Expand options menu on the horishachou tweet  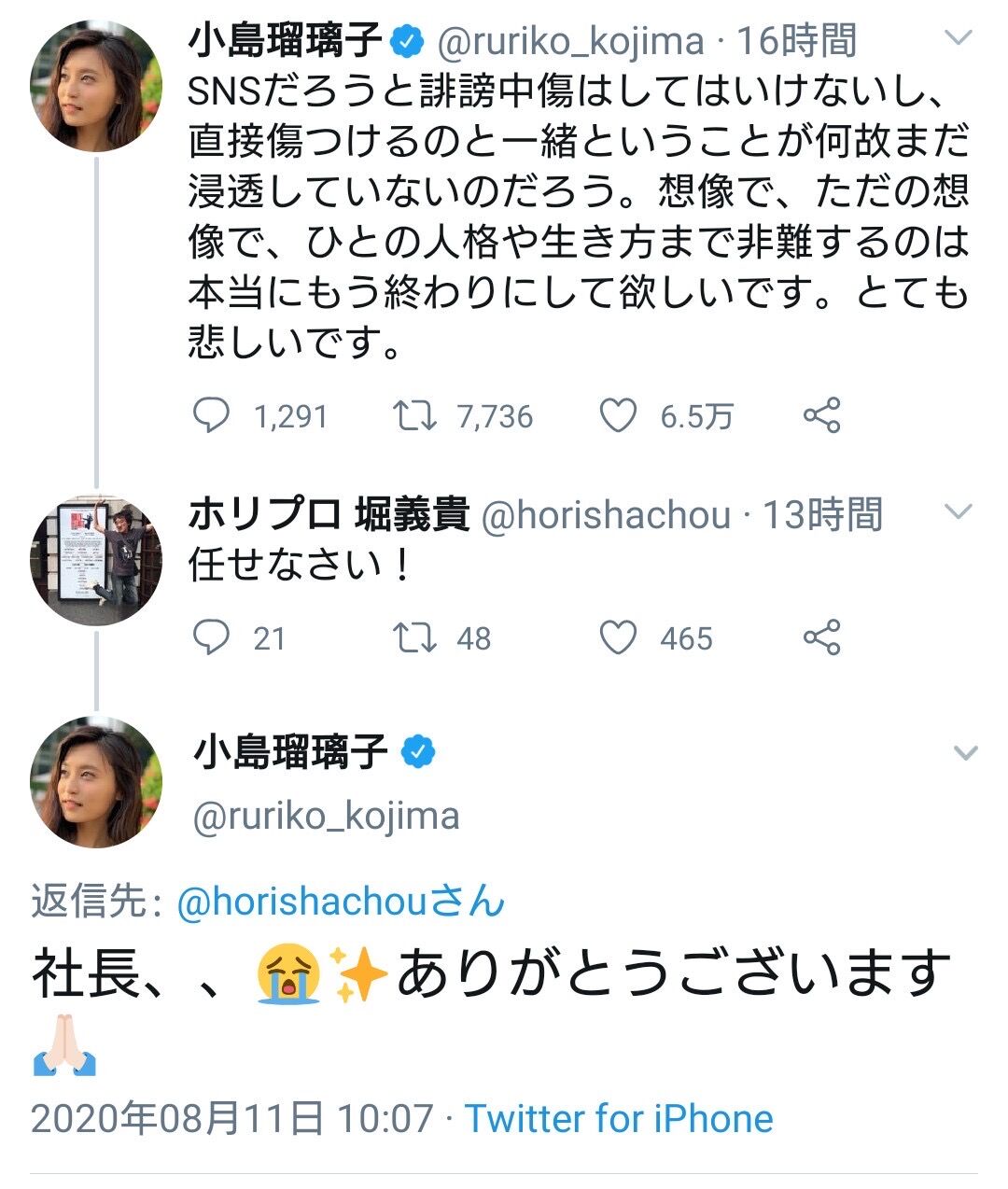pyautogui.click(x=959, y=511)
